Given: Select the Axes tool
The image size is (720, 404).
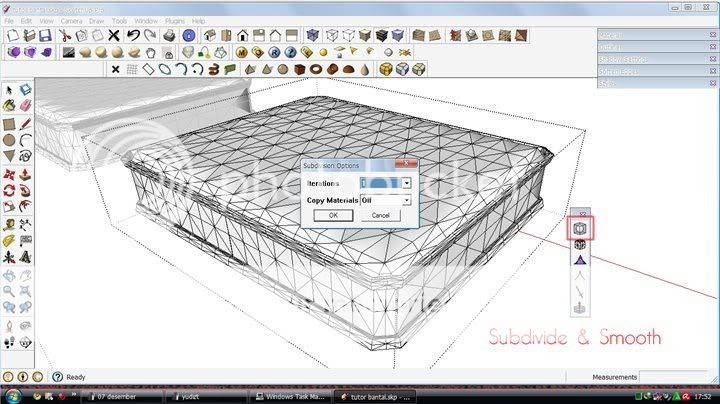Looking at the screenshot, I should click(x=9, y=257).
